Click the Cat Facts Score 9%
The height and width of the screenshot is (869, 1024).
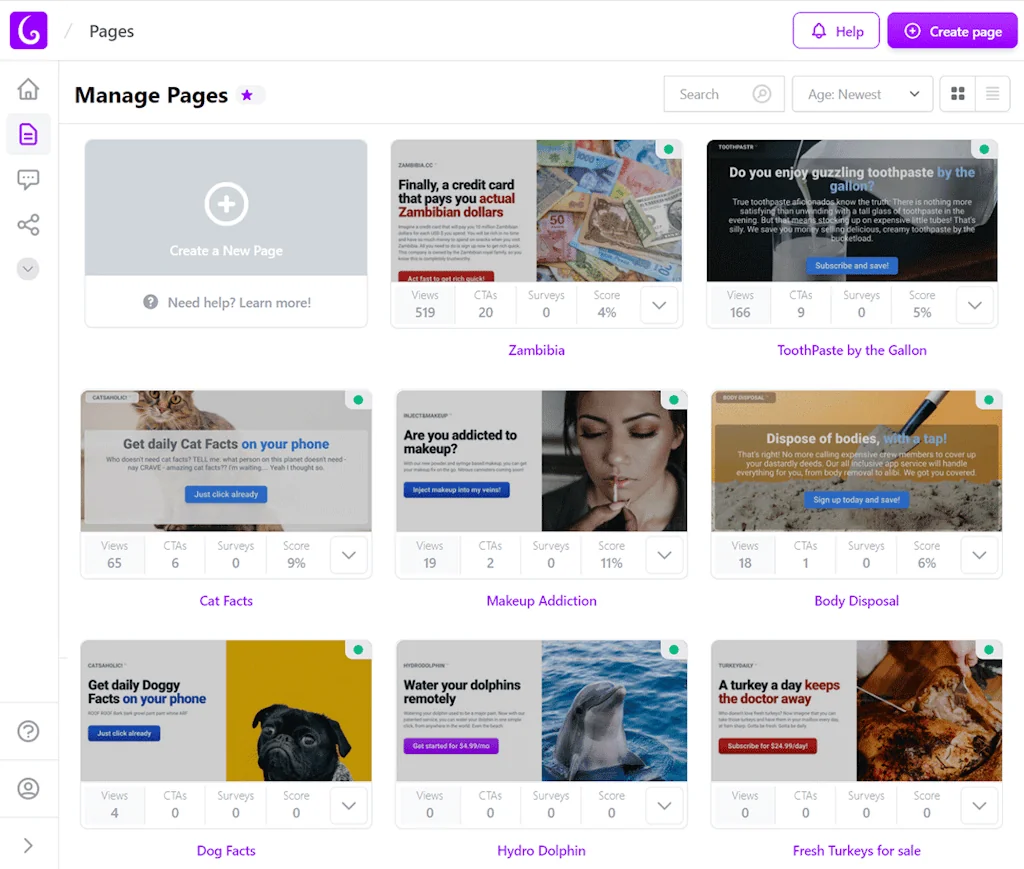point(296,563)
